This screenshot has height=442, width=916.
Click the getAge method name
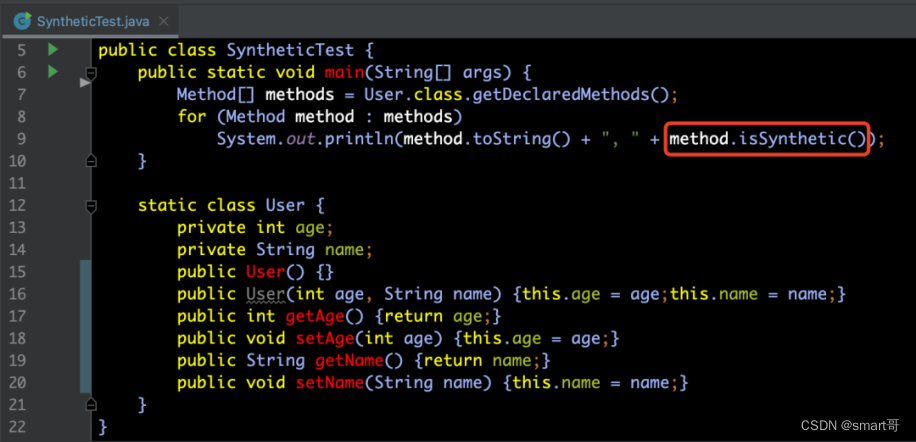coord(314,316)
